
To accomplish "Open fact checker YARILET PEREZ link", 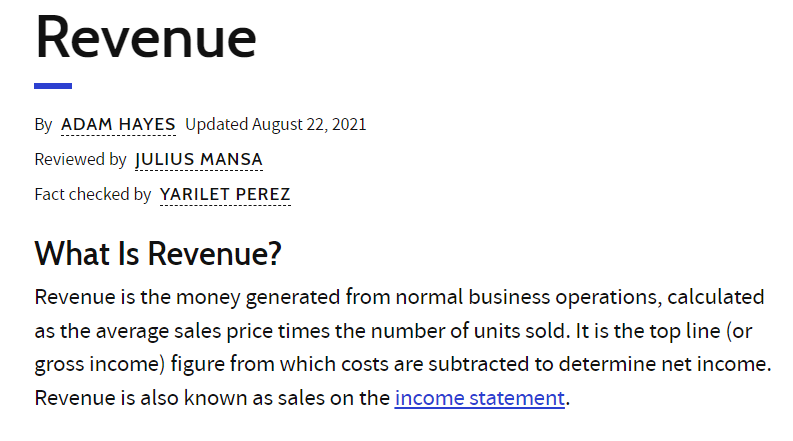I will [225, 194].
